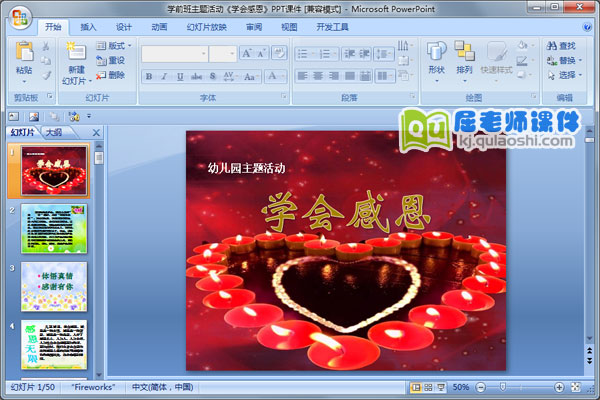Viewport: 600px width, 400px height.
Task: Center-align the text
Action: (318, 76)
